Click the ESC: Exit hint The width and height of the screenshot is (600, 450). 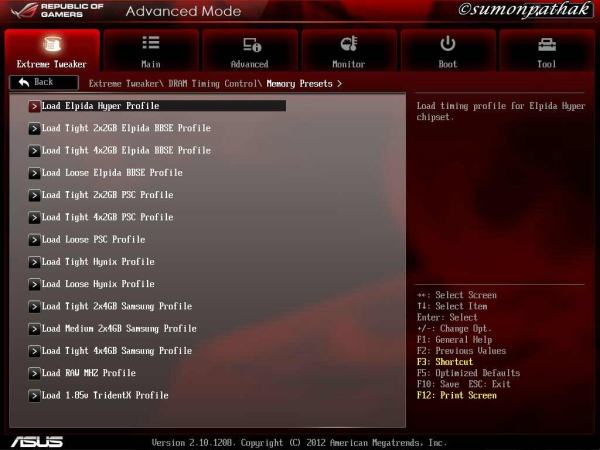pos(490,384)
